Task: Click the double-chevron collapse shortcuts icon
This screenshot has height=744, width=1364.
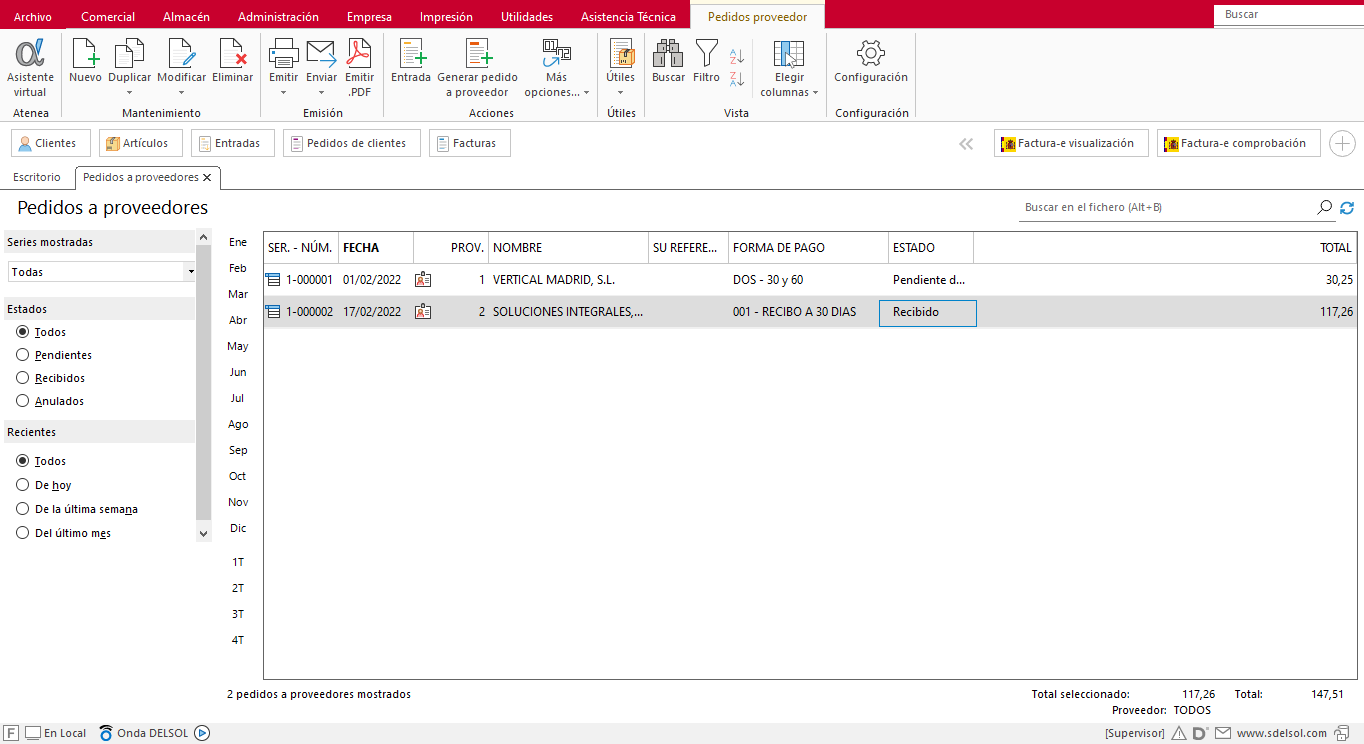Action: 966,144
